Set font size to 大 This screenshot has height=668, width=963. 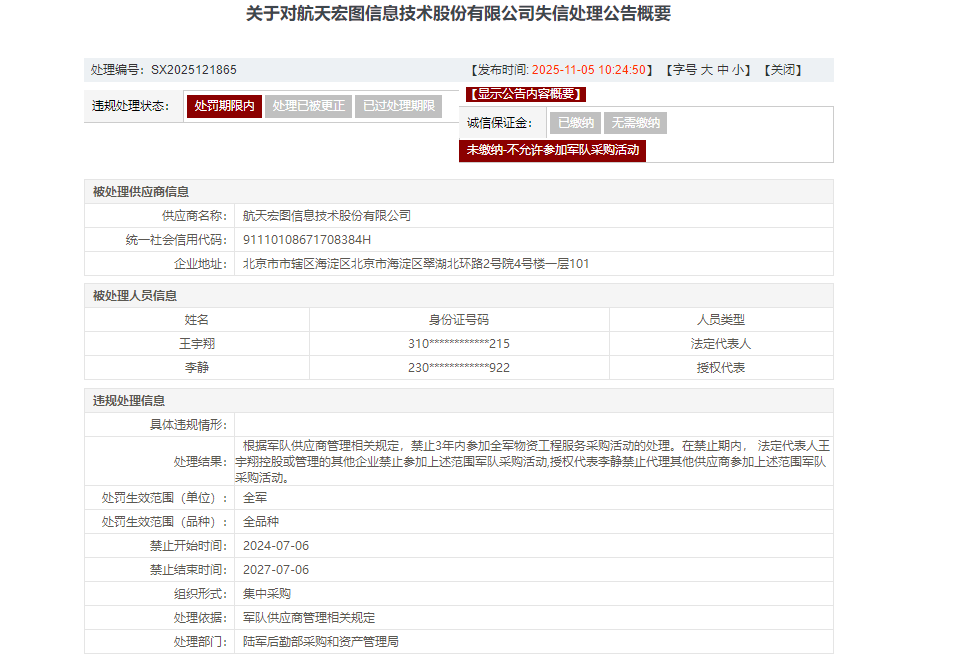[x=707, y=70]
